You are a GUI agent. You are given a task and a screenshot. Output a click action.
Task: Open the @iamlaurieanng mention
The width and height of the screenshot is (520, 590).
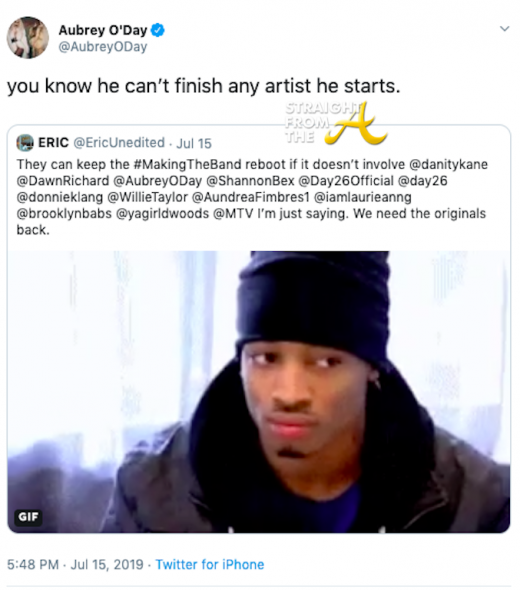(363, 197)
